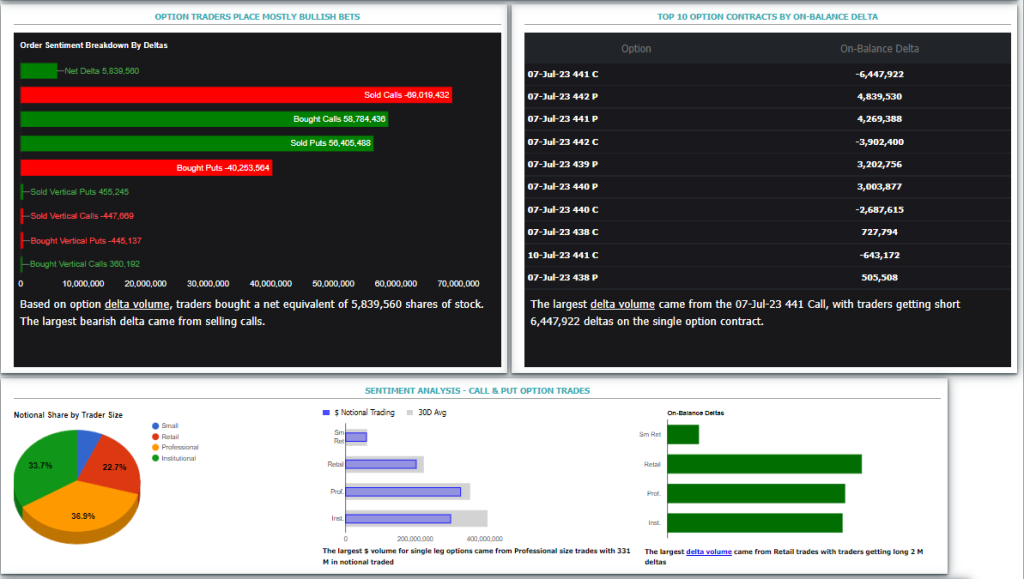1024x579 pixels.
Task: Click the Bought Puts -40,253,564 red bar
Action: point(146,168)
